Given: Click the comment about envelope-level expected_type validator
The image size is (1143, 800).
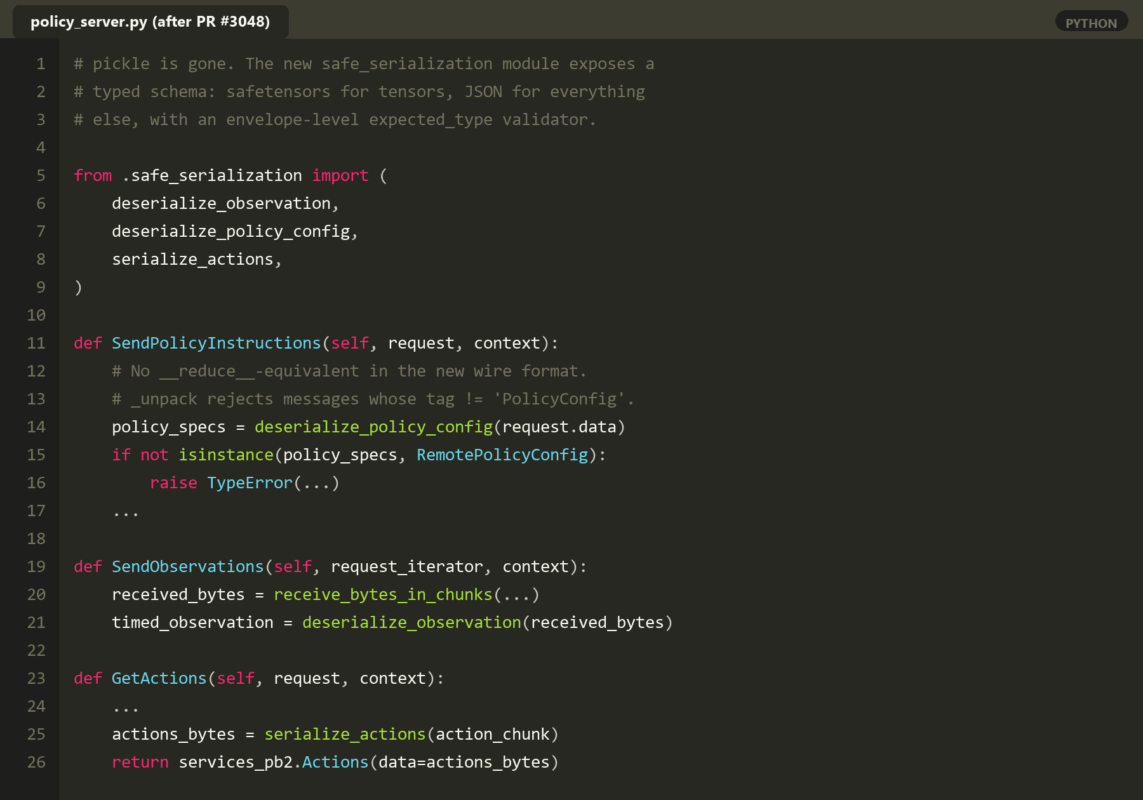Looking at the screenshot, I should 335,120.
